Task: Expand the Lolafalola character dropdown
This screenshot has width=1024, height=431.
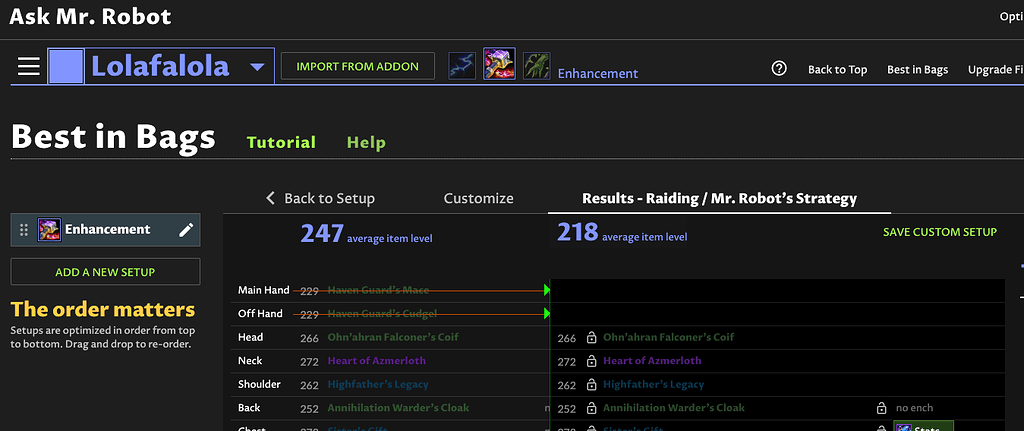Action: click(257, 67)
